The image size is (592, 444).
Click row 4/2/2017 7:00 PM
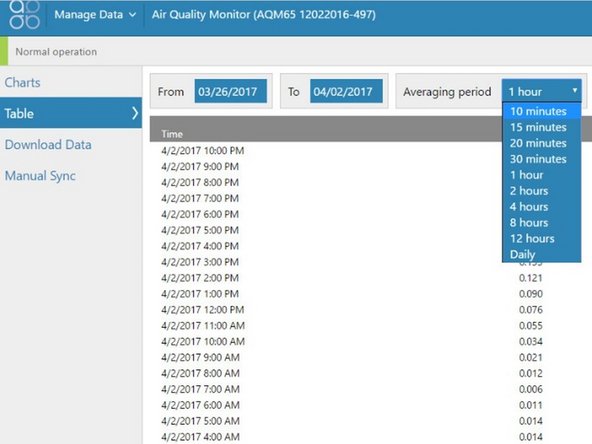coord(200,198)
